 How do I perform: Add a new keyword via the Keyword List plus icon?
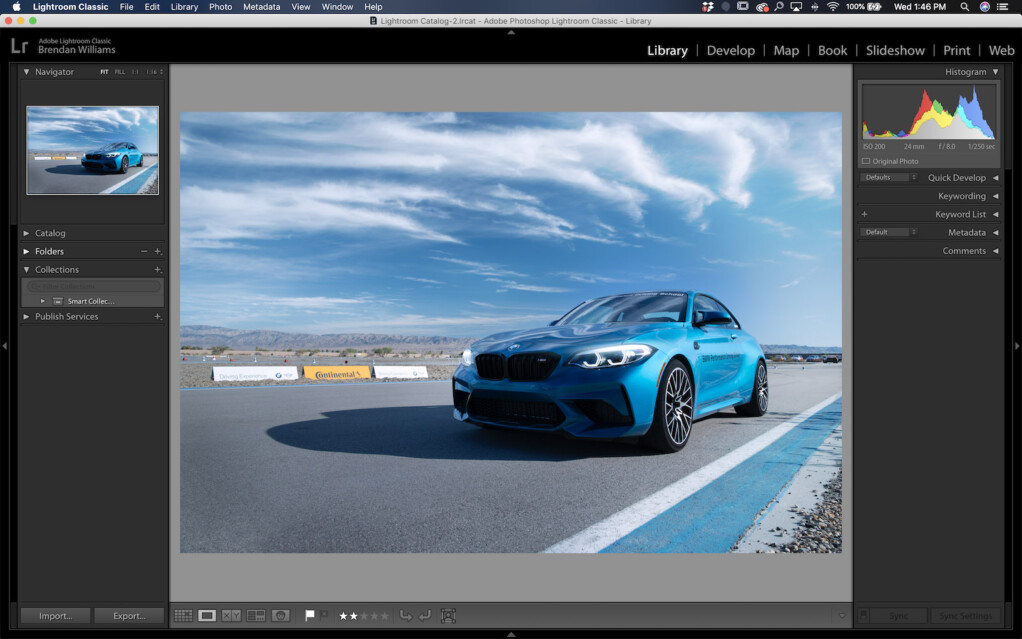point(863,214)
